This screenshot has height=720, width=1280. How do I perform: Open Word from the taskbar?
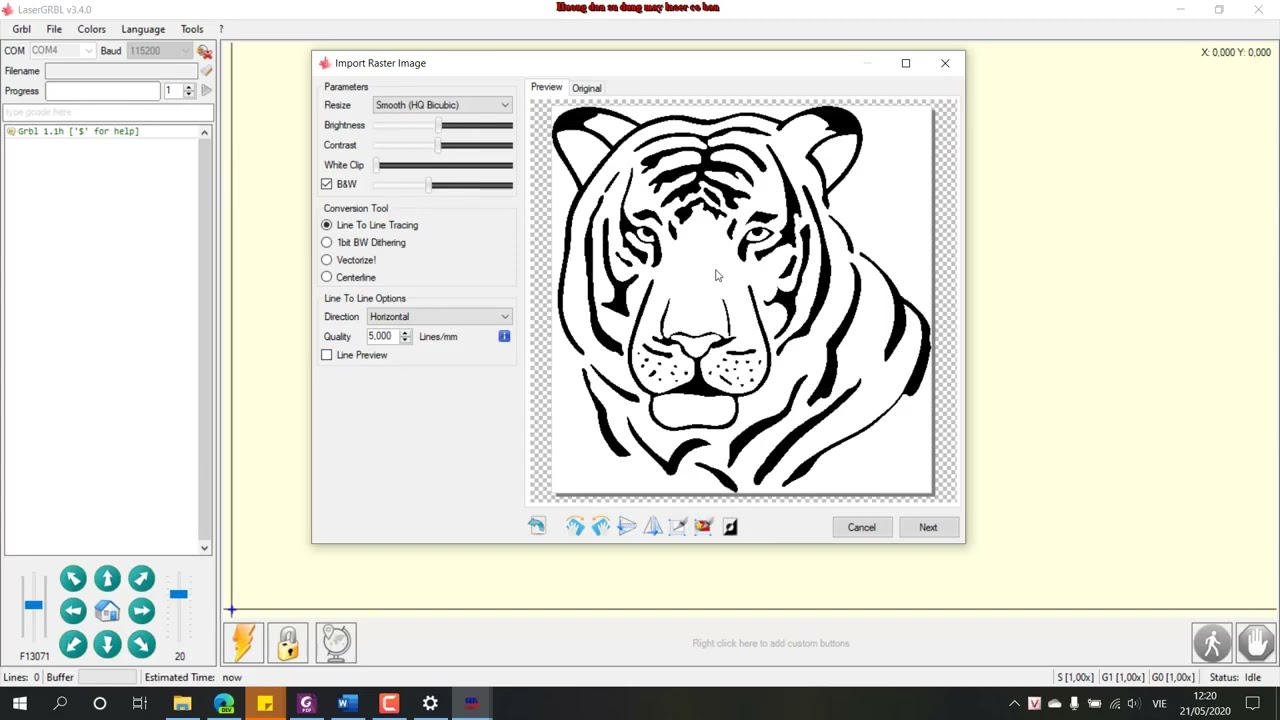pyautogui.click(x=346, y=703)
